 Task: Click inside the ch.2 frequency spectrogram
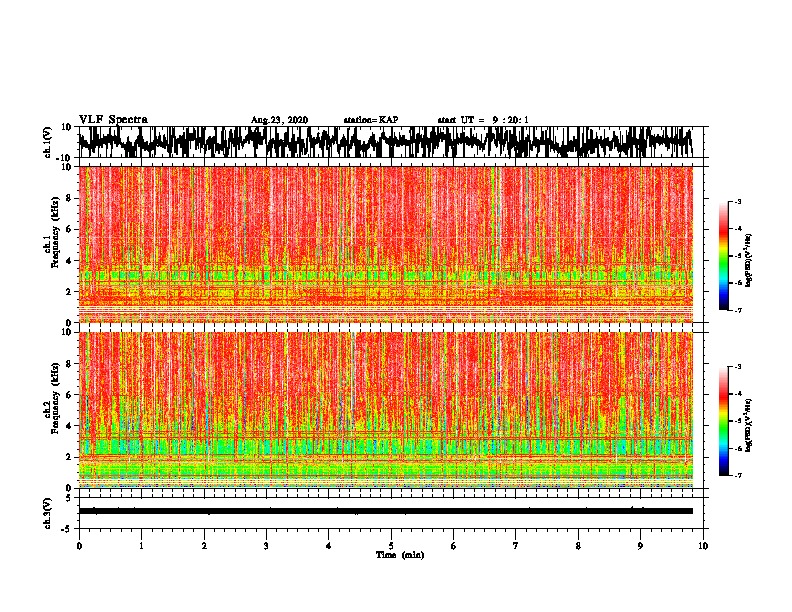pyautogui.click(x=385, y=410)
